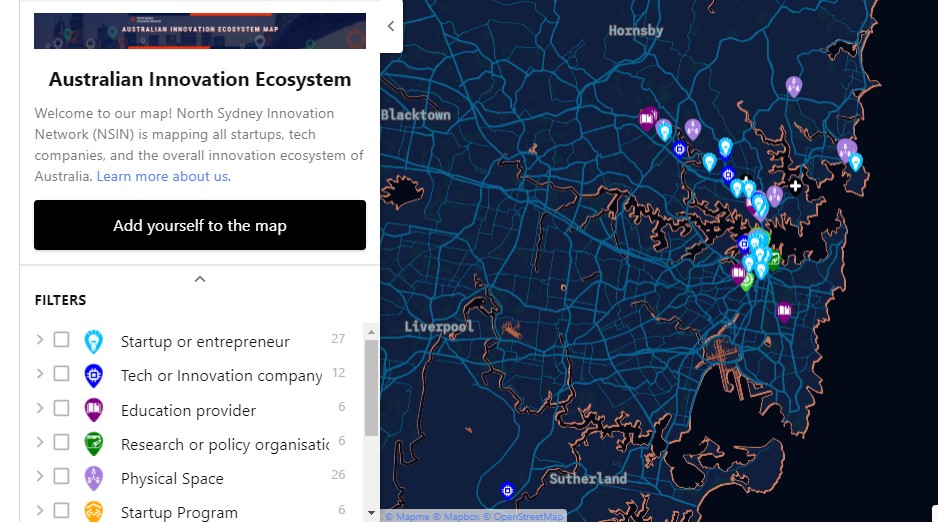Expand the Tech or Innovation company category
Screen dimensions: 938x524
click(40, 374)
